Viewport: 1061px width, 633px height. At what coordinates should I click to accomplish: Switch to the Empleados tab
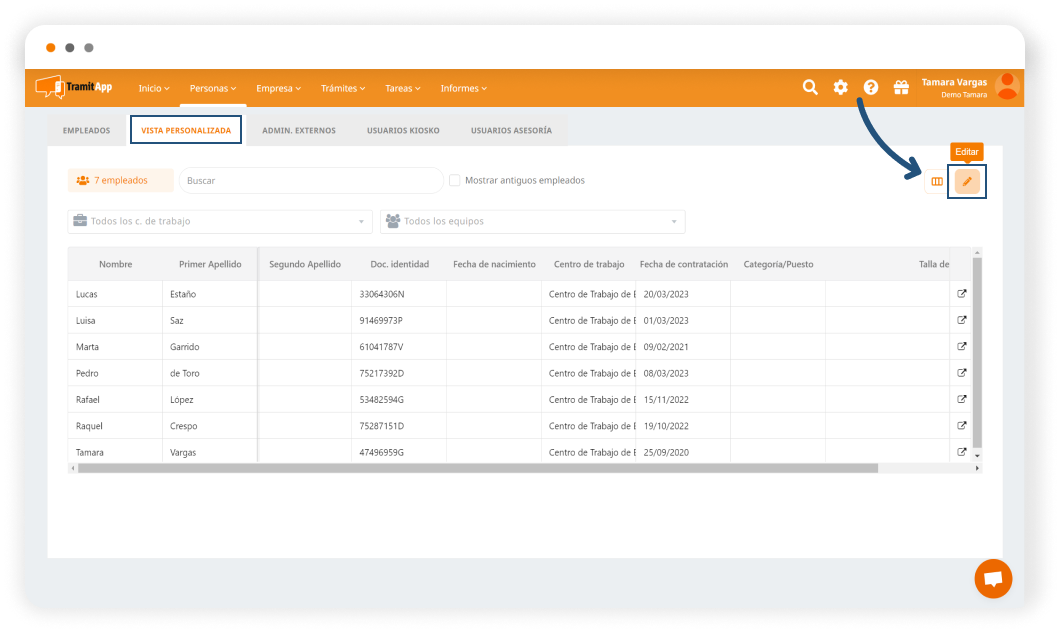coord(87,131)
